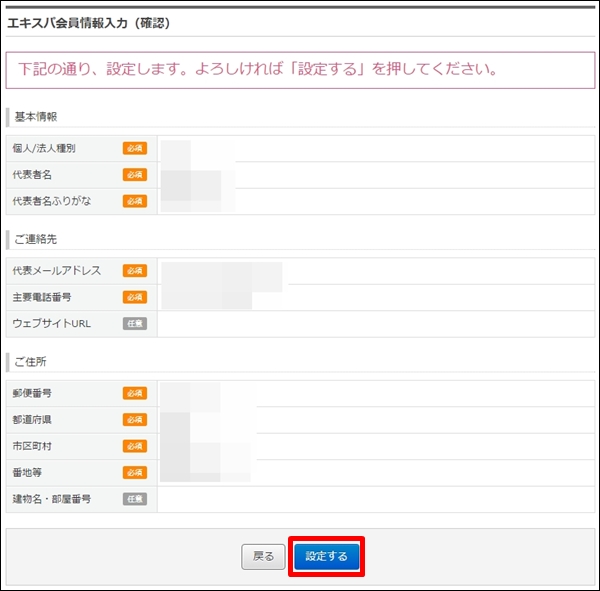This screenshot has width=600, height=591.
Task: Click the empty ウェブサイトURL value cell
Action: [x=376, y=324]
